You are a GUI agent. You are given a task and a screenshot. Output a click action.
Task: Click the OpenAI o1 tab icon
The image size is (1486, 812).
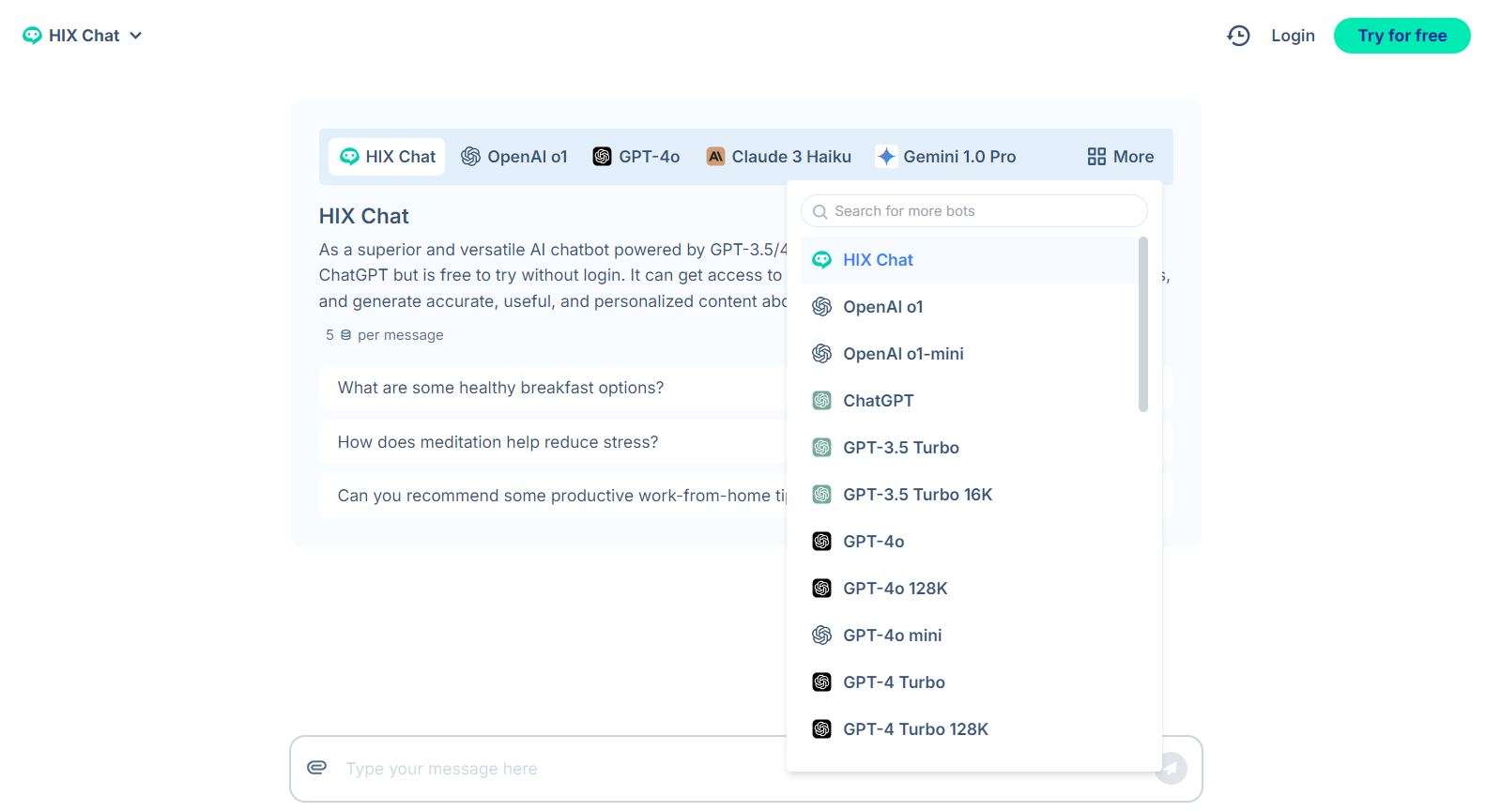click(470, 157)
